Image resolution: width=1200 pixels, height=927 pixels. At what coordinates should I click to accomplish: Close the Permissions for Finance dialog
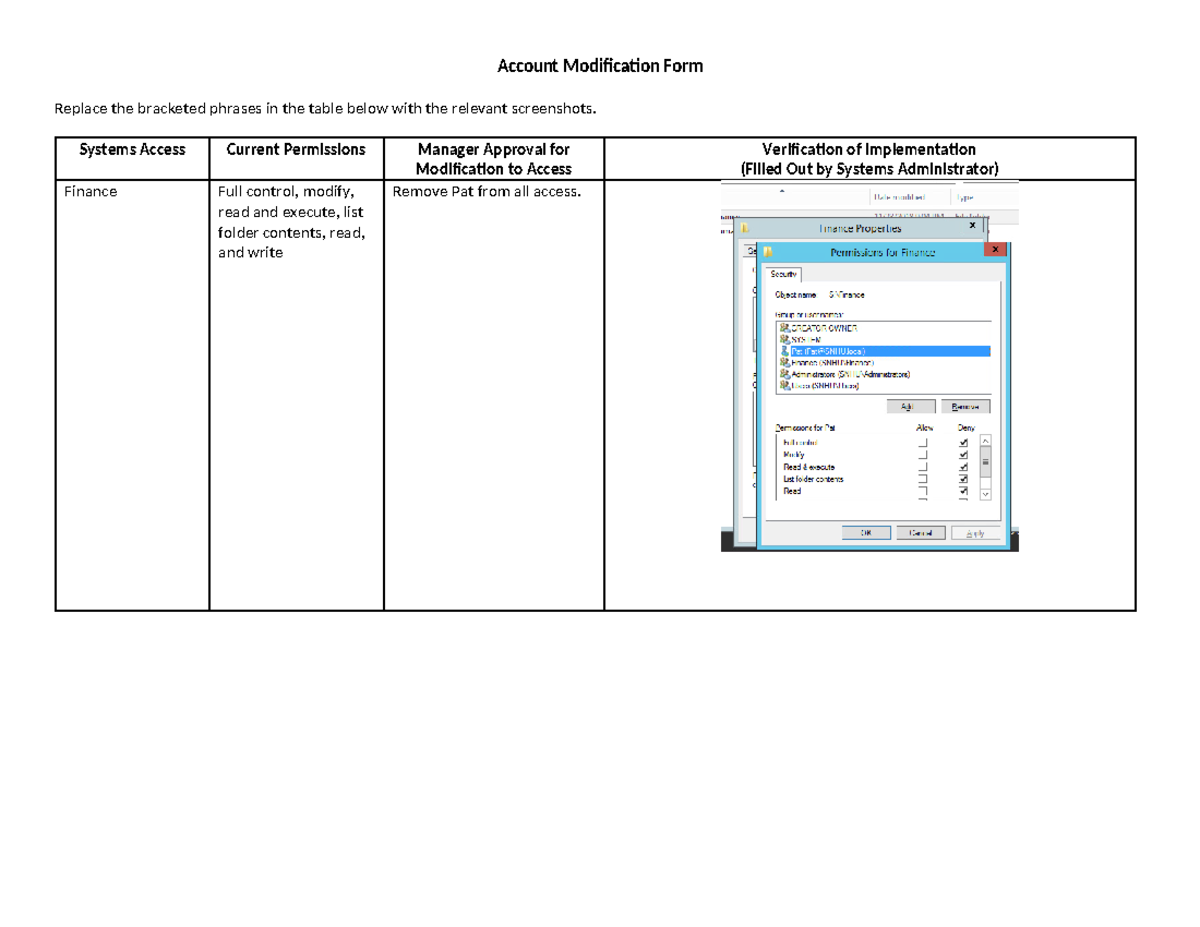tap(994, 249)
